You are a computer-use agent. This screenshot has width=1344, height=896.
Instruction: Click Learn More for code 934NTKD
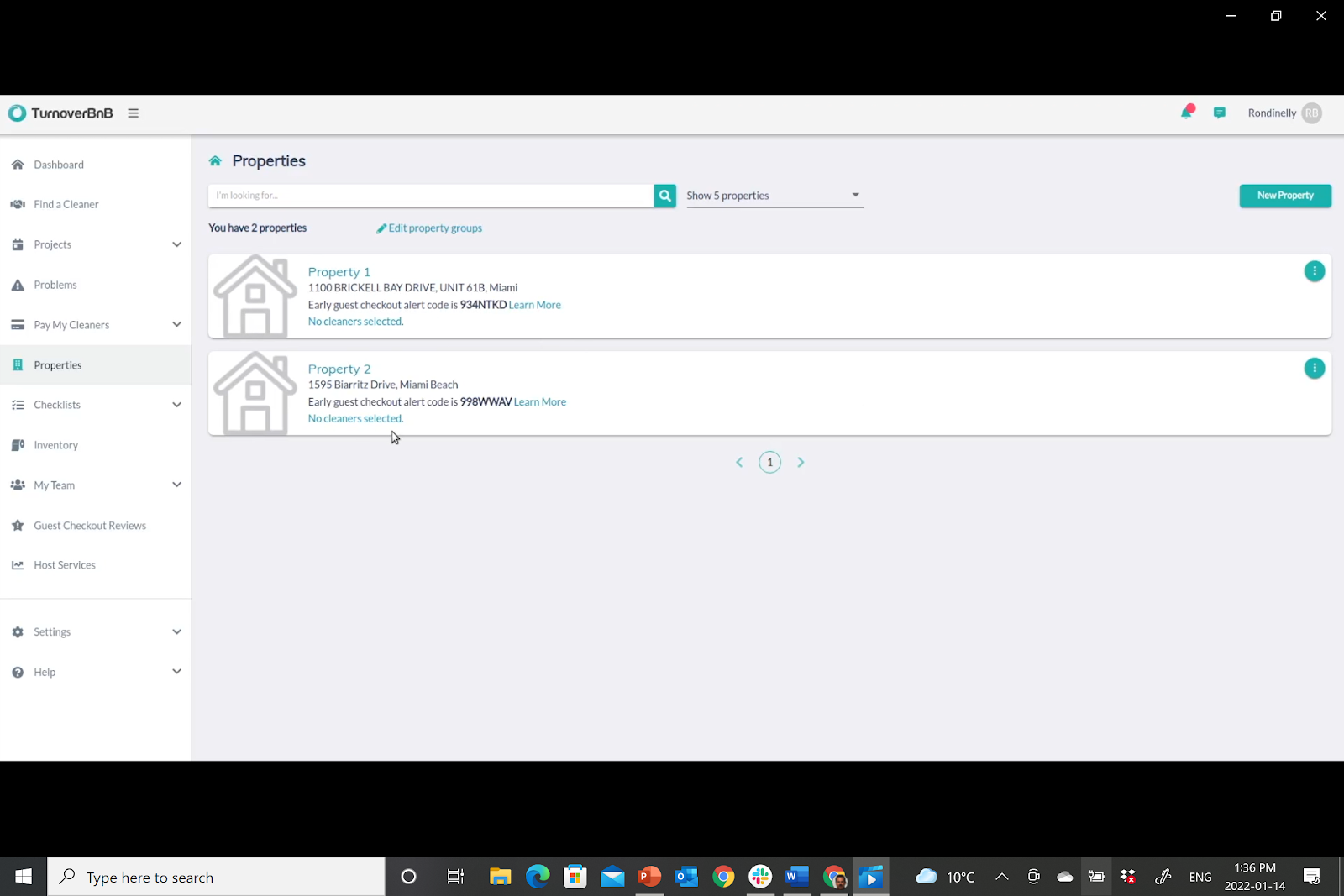534,305
